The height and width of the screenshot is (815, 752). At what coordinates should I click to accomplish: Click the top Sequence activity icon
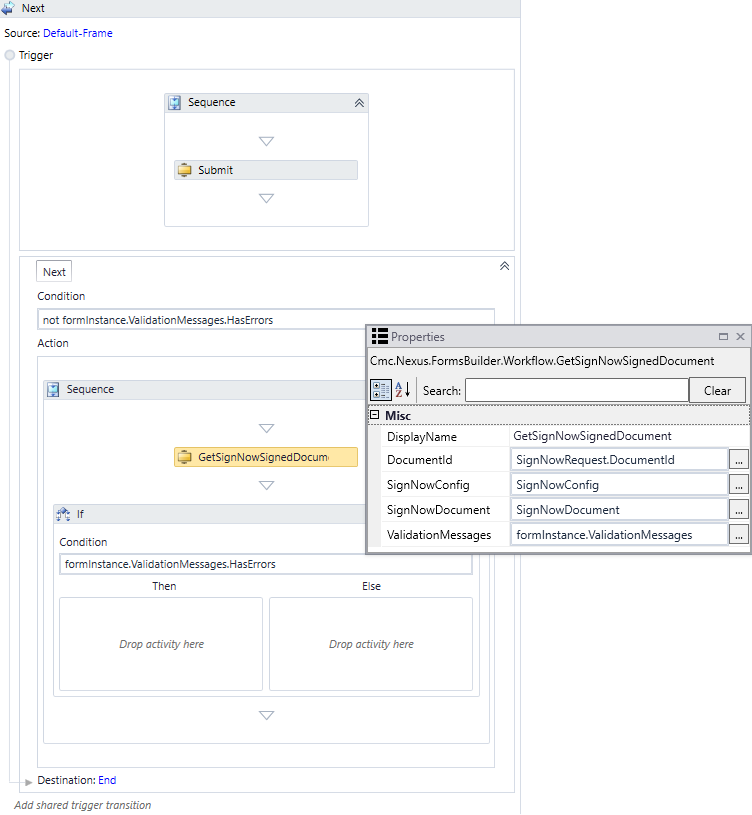[x=175, y=103]
